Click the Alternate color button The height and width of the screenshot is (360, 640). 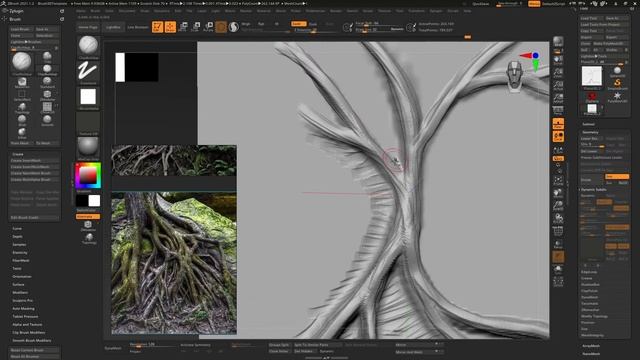pos(88,217)
